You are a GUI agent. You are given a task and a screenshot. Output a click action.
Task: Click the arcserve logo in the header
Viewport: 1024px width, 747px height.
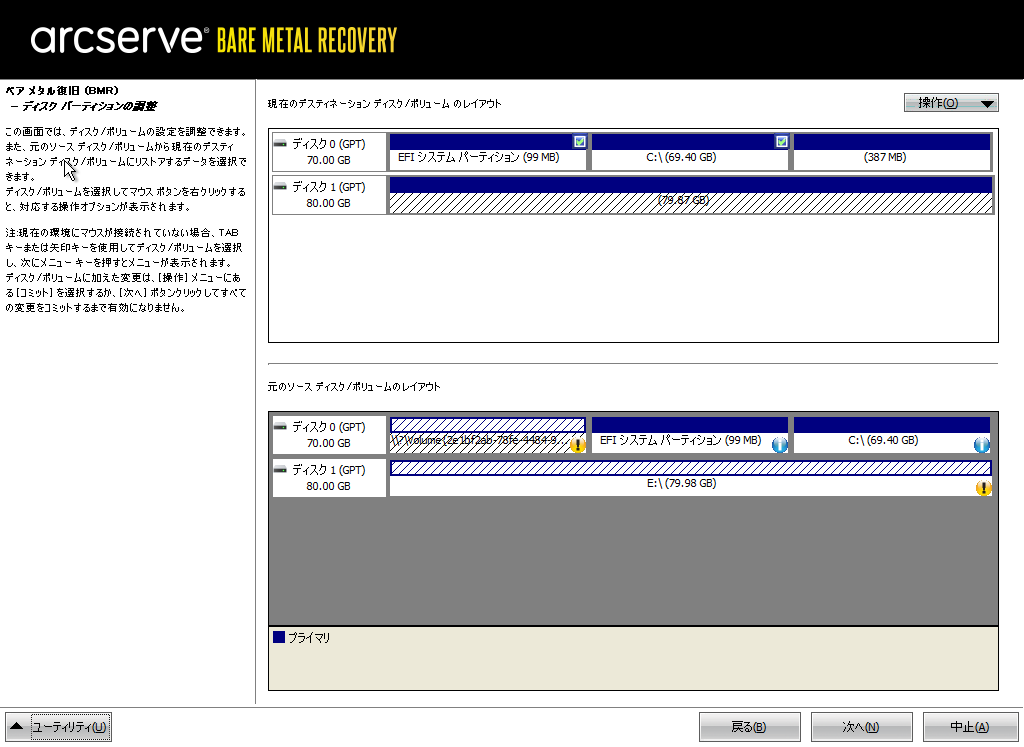(118, 39)
